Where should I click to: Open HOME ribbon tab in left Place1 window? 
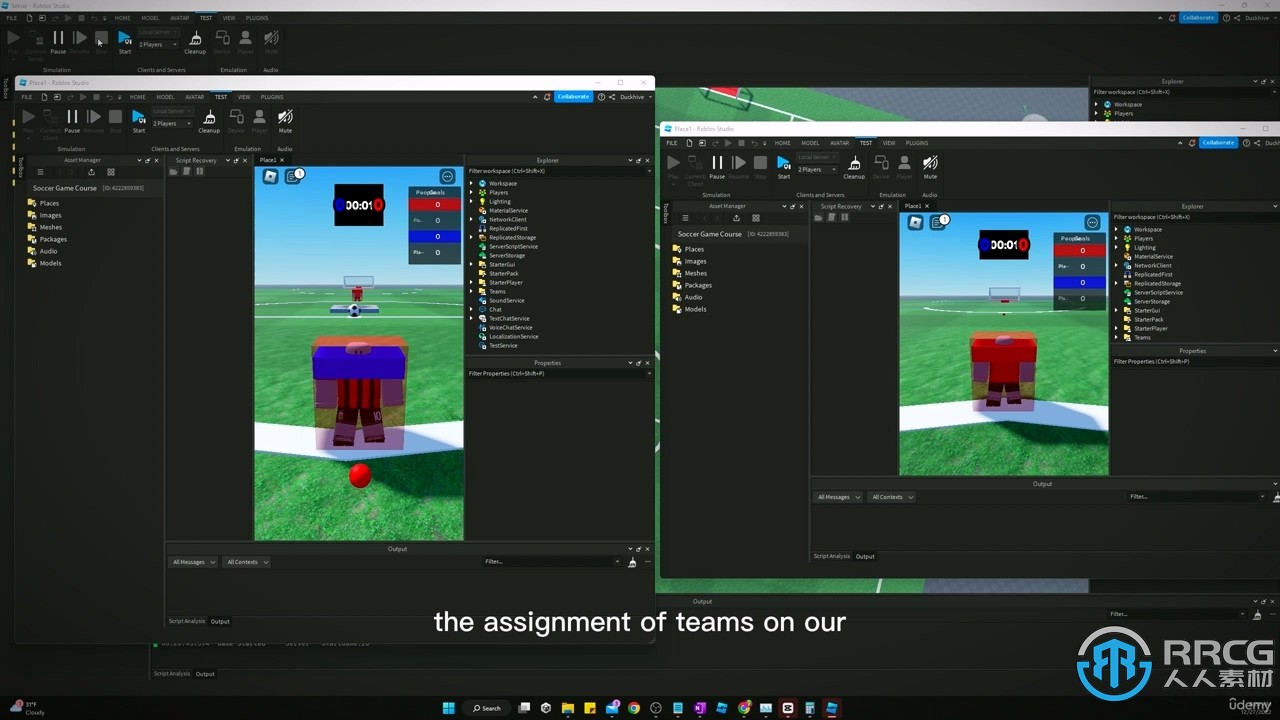point(138,97)
